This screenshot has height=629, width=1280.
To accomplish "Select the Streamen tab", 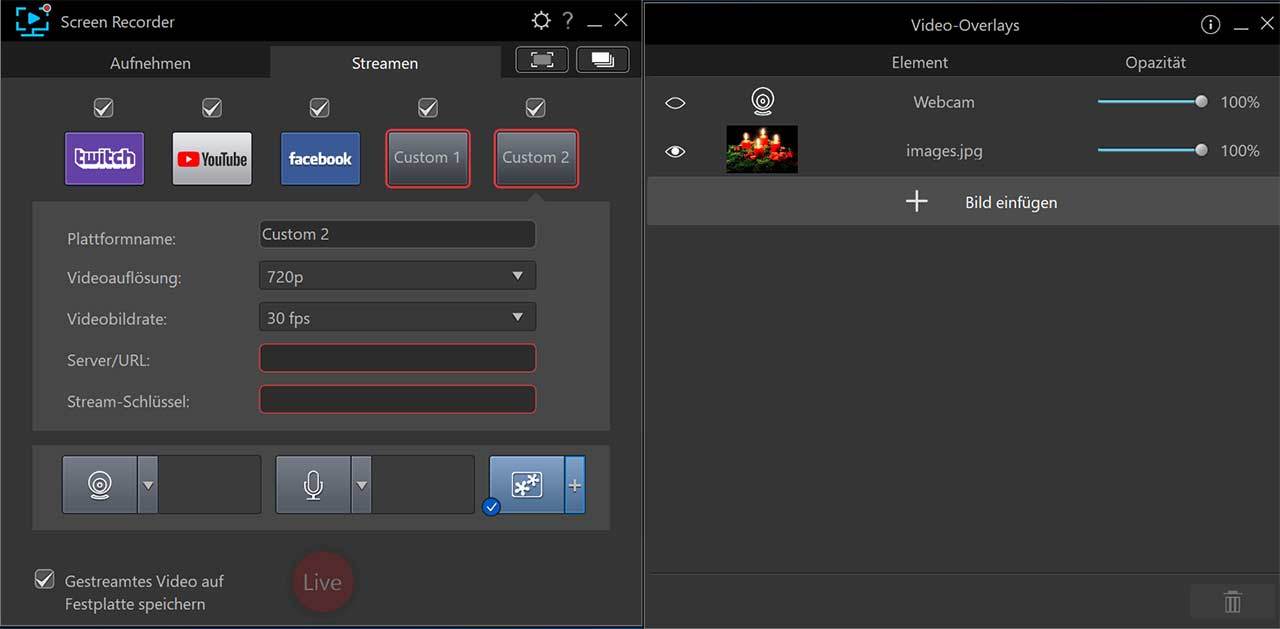I will (385, 63).
